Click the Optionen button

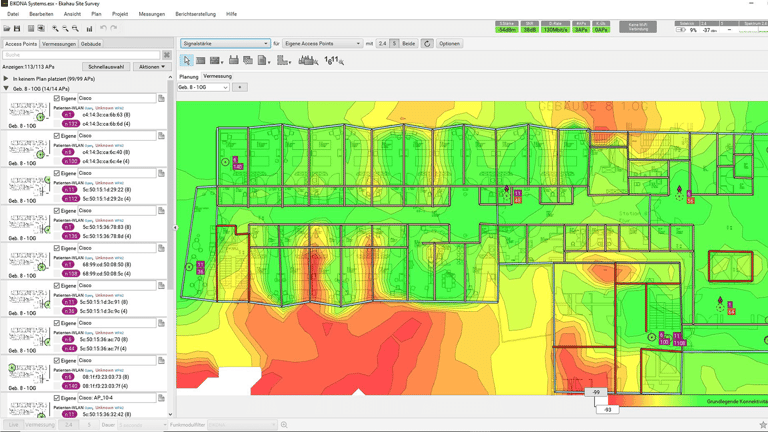449,44
